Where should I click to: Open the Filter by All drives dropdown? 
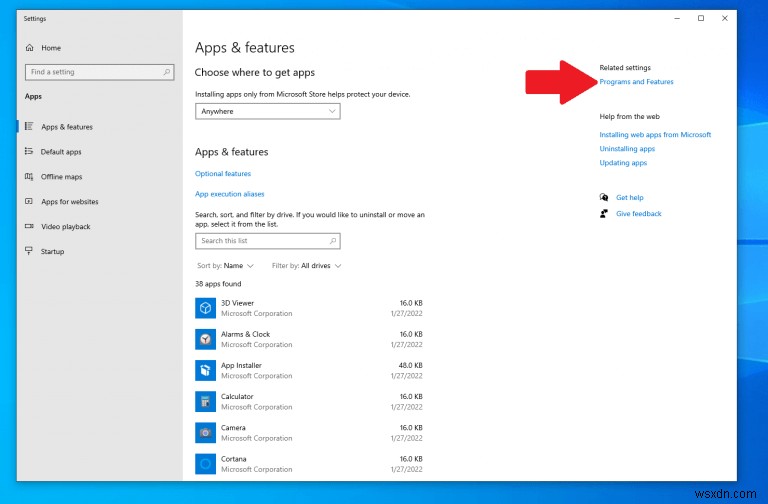(307, 265)
